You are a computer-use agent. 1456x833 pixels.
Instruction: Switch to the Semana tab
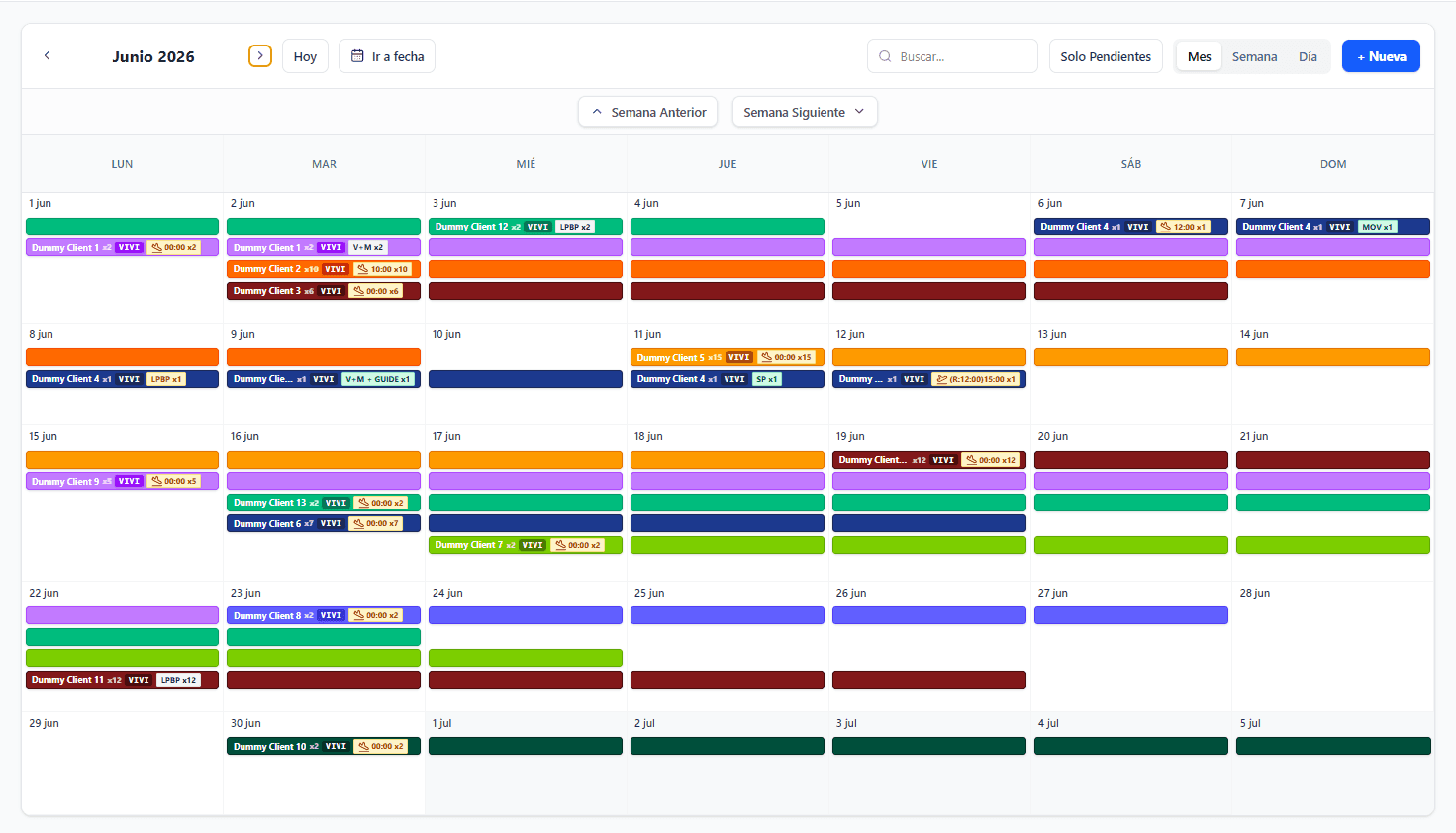(x=1254, y=56)
